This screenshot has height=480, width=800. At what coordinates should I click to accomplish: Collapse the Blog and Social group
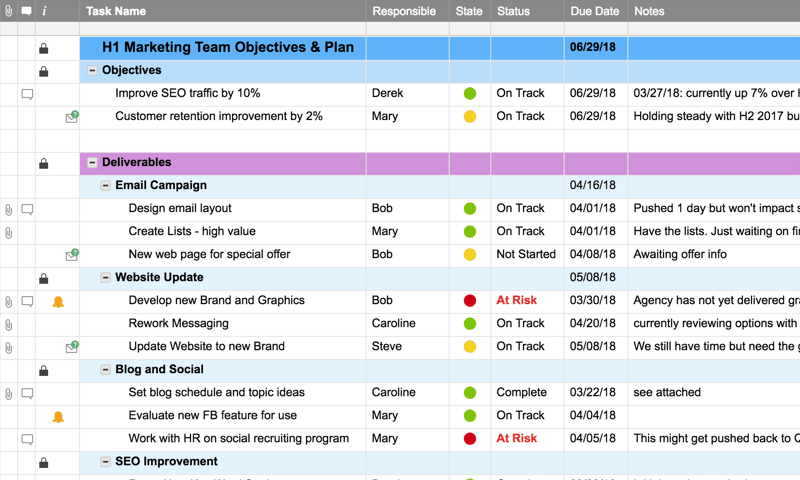pyautogui.click(x=105, y=370)
